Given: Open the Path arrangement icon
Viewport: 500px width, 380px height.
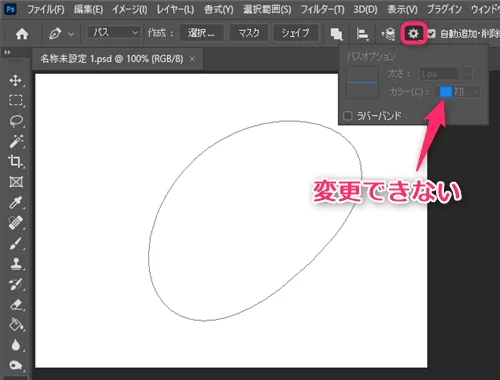Looking at the screenshot, I should tap(388, 33).
